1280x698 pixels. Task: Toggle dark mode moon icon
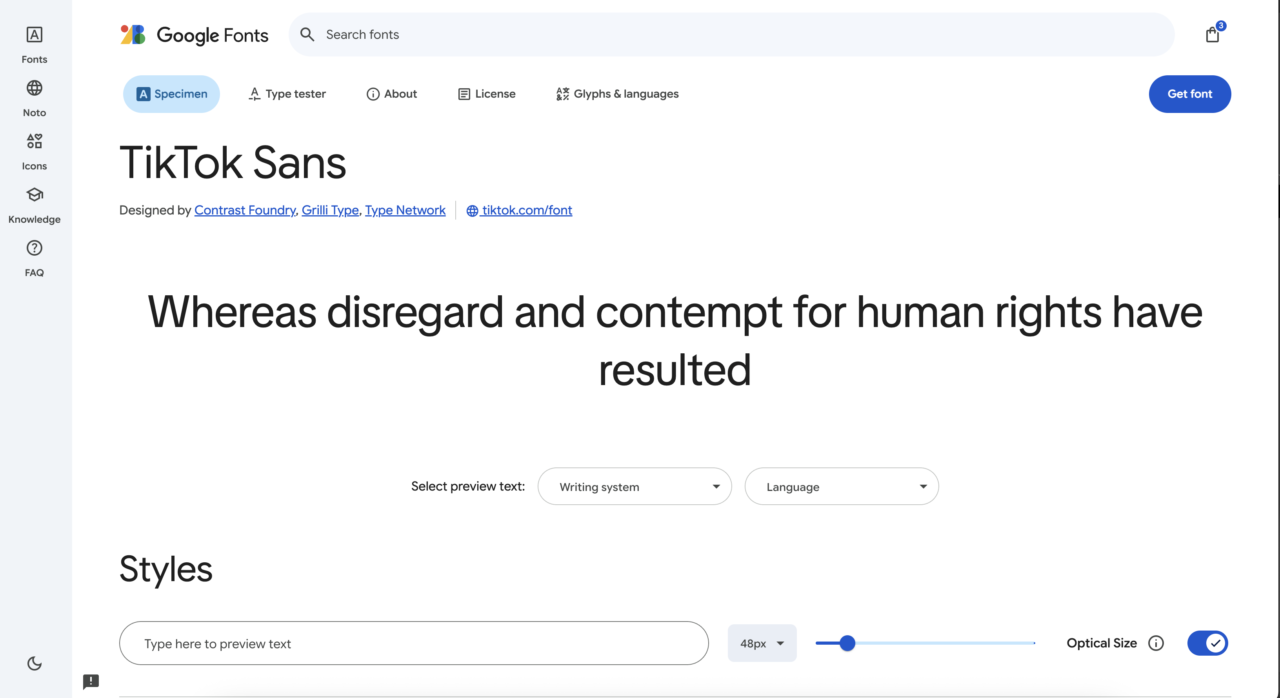coord(34,663)
